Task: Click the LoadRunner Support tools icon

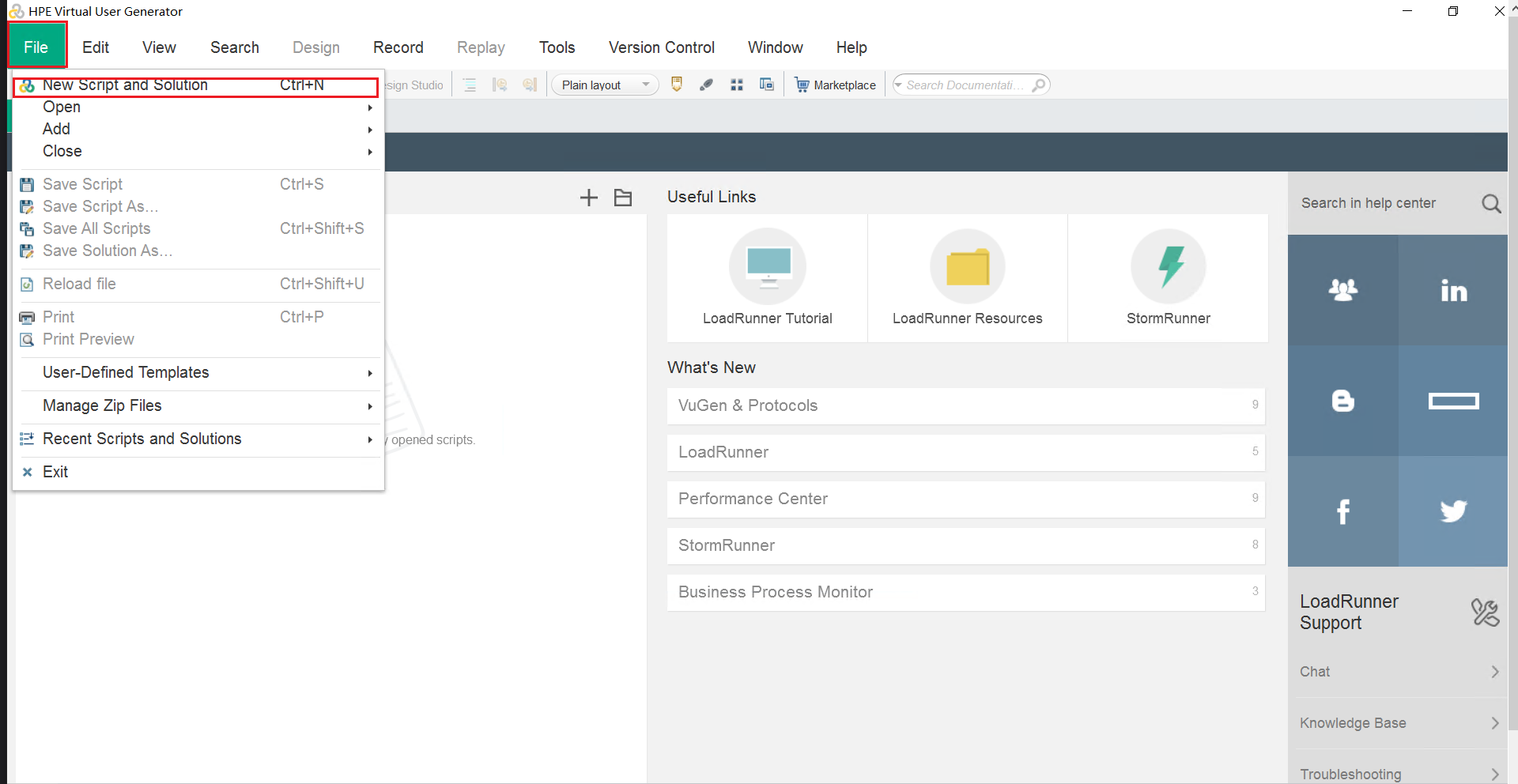Action: (1485, 612)
